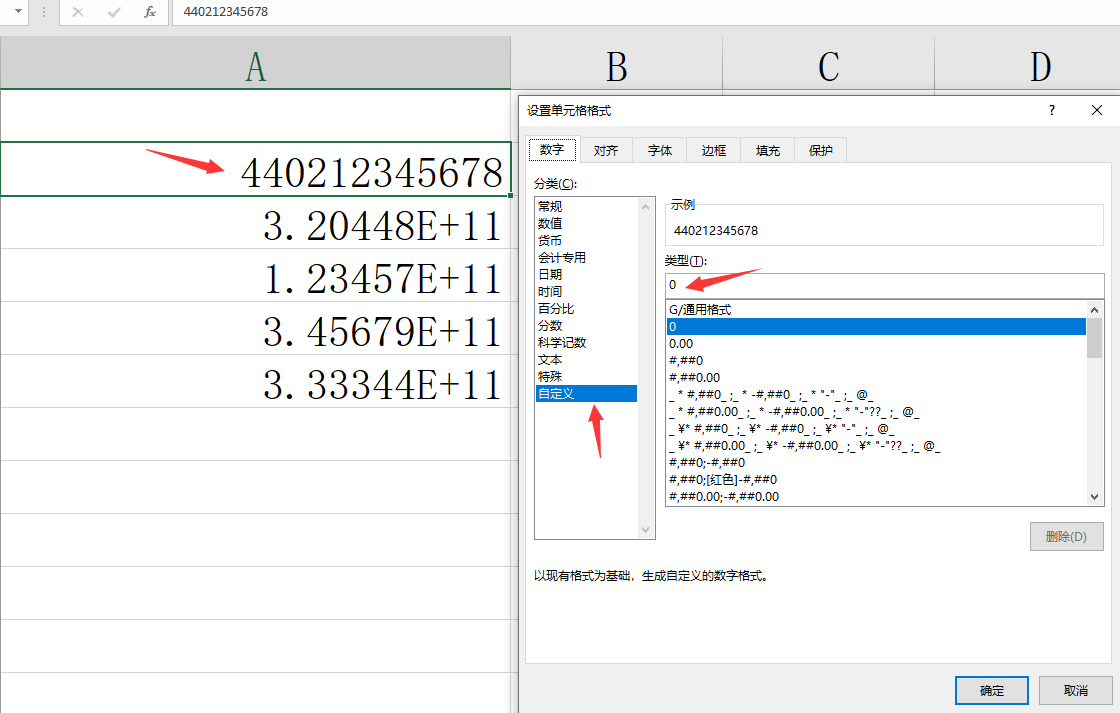Confirm with the 确定 button

point(991,690)
